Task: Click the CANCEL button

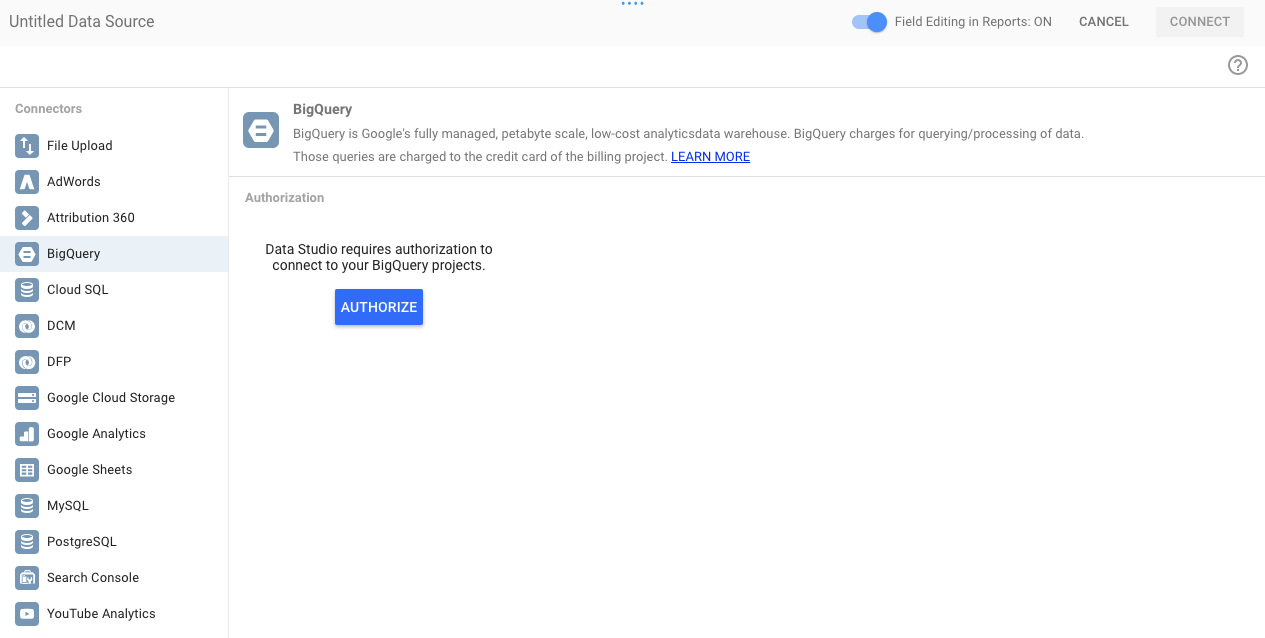Action: coord(1104,22)
